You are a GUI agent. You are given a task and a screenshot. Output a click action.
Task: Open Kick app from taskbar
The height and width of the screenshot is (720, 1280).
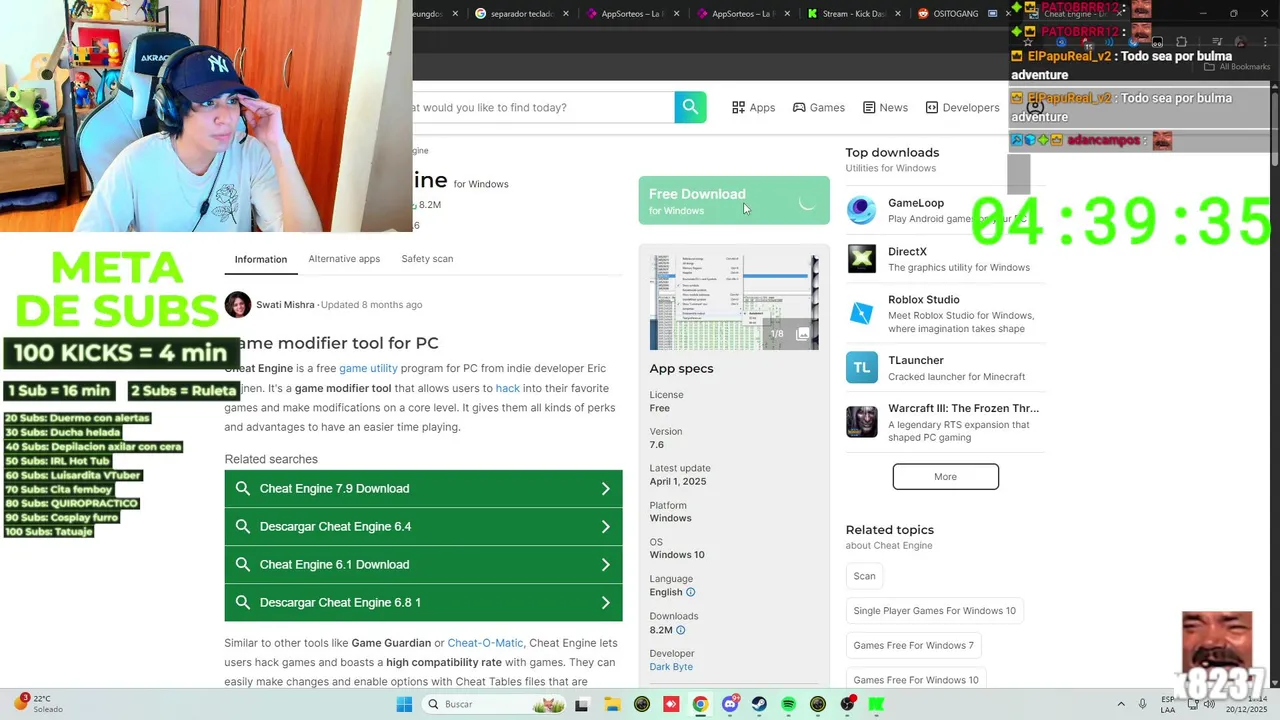pos(877,704)
